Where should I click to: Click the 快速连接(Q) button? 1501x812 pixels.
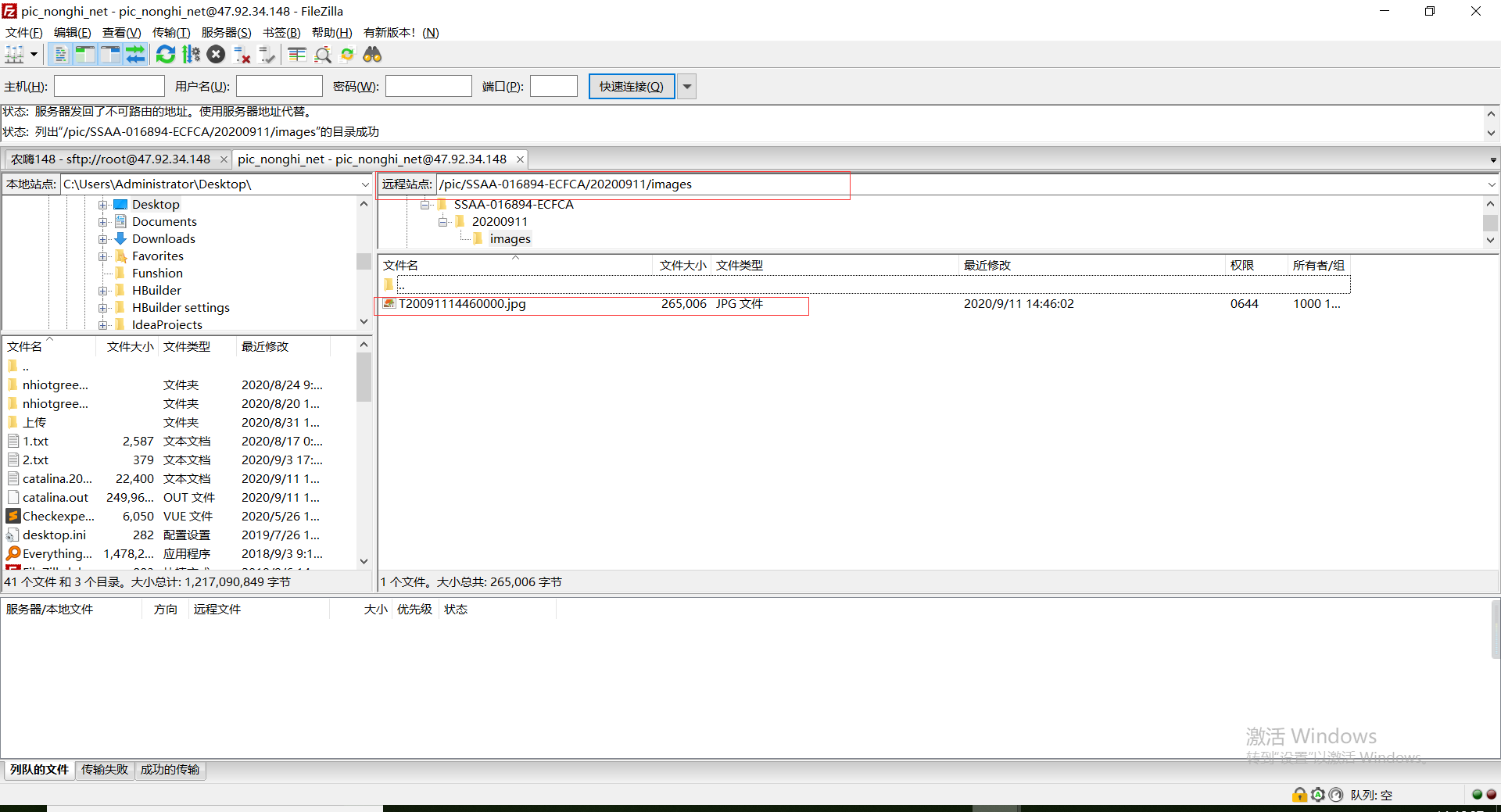tap(632, 86)
